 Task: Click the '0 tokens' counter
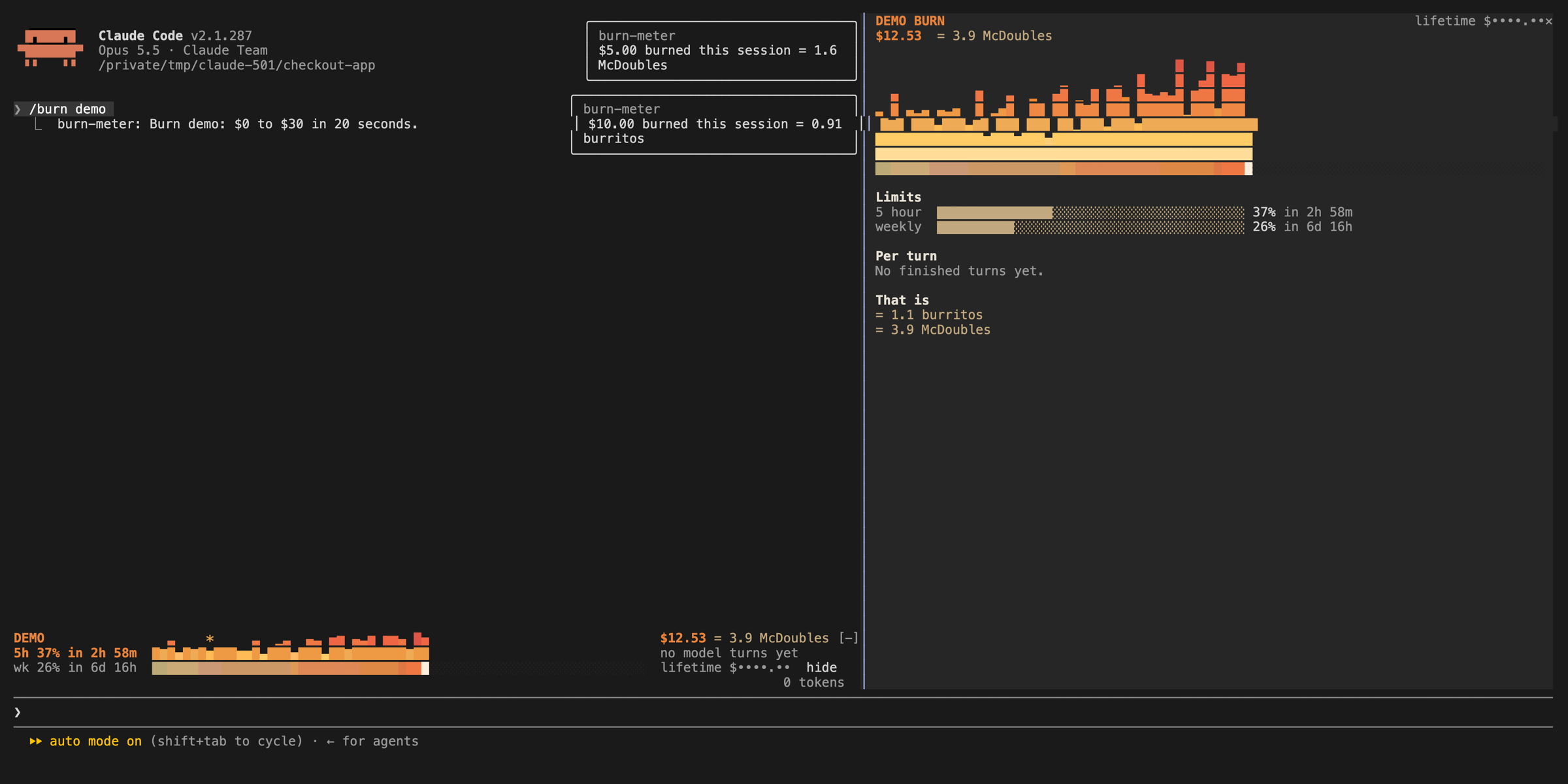coord(813,683)
